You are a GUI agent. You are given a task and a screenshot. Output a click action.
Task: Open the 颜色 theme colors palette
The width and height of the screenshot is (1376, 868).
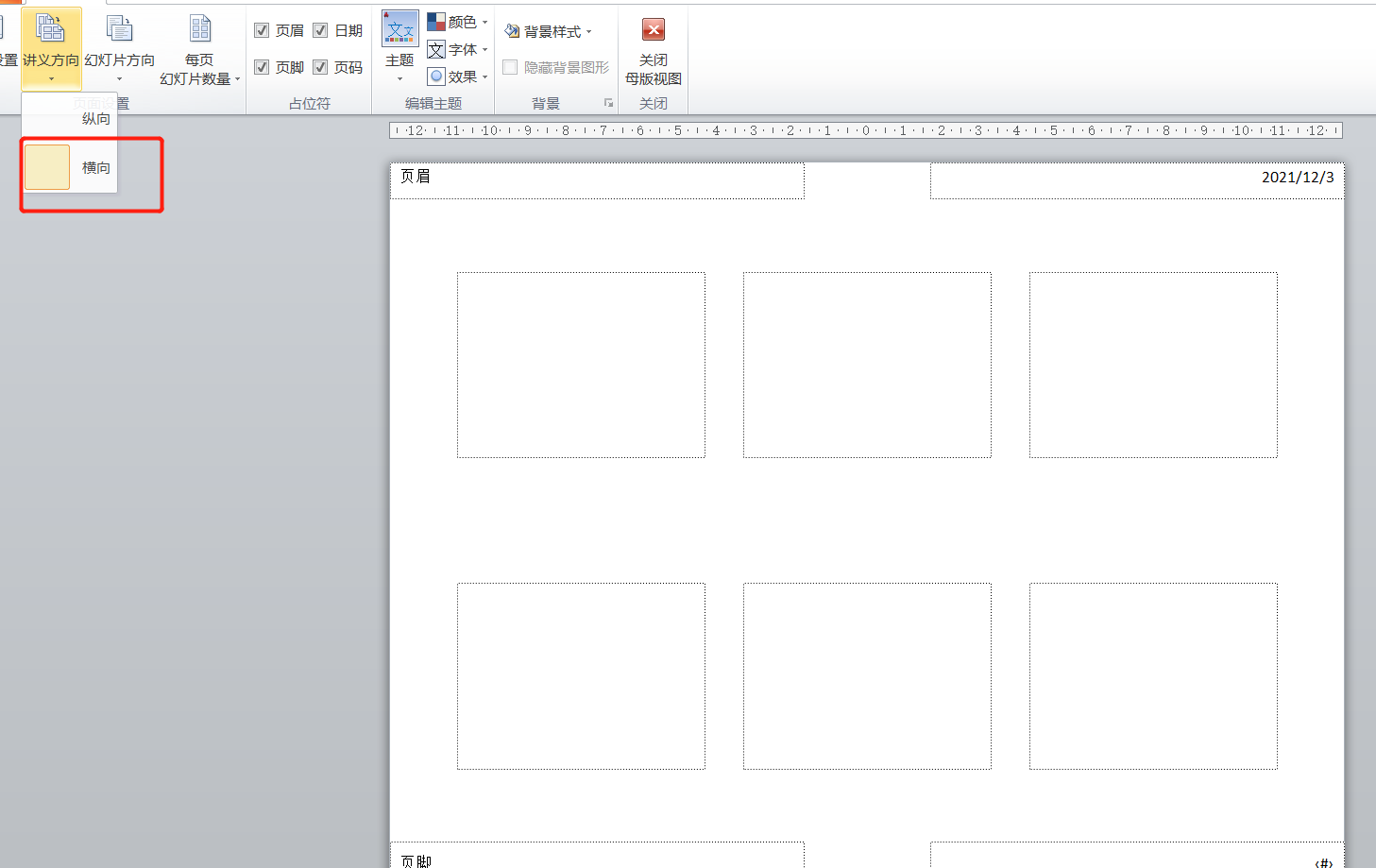pyautogui.click(x=458, y=22)
